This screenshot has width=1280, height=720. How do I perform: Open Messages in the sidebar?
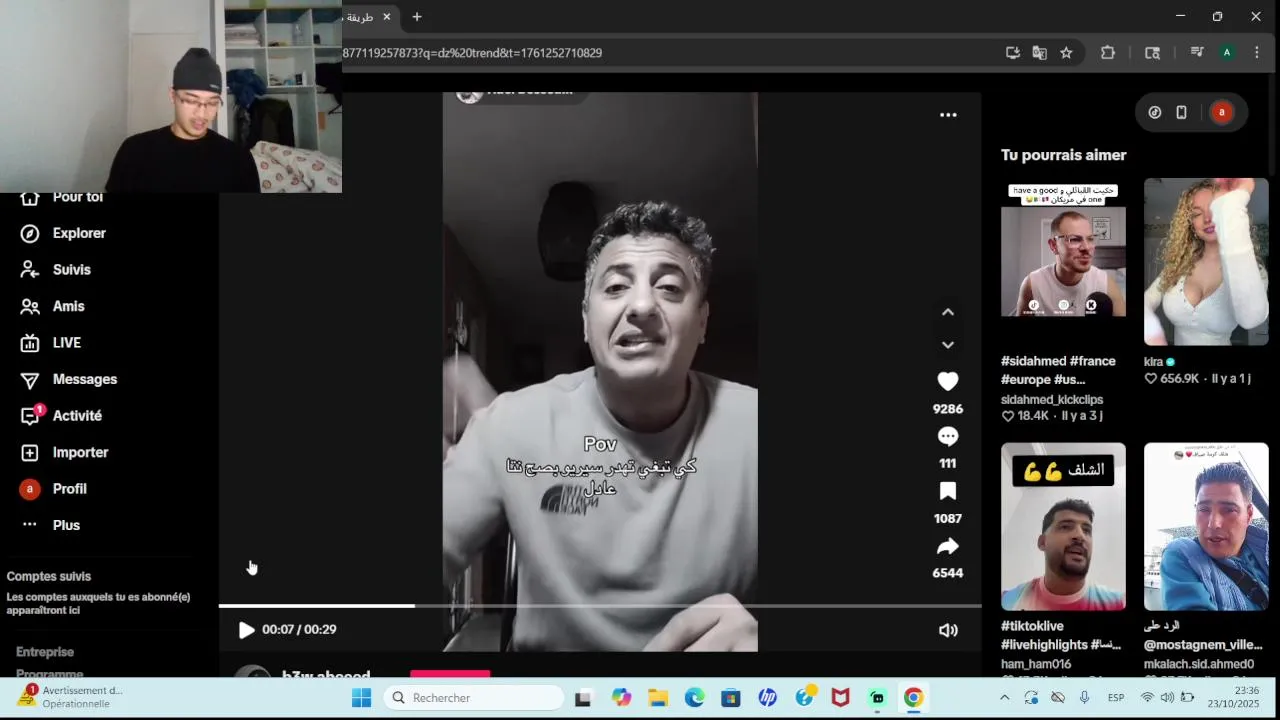point(69,379)
